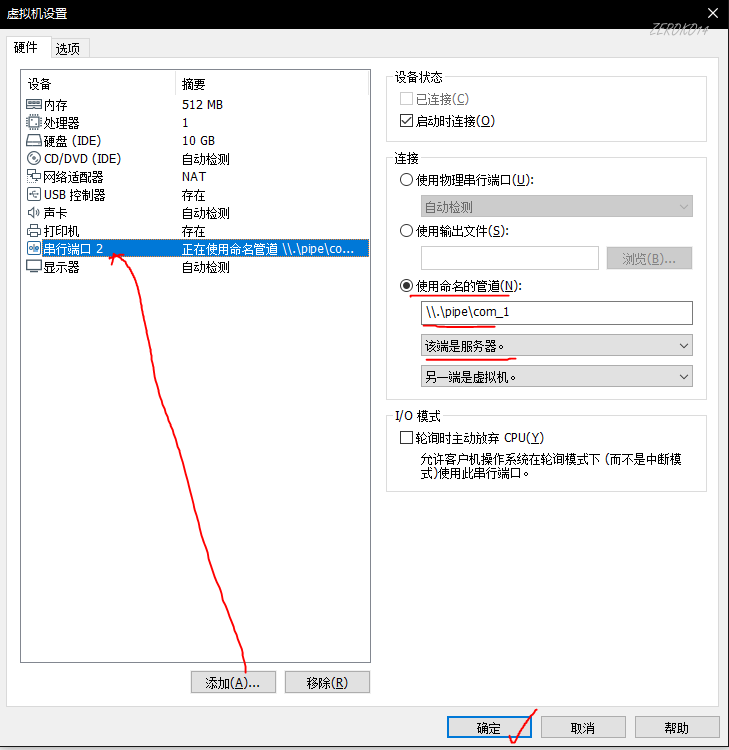Enable 轮询时主动放弃 CPU checkbox
Viewport: 729px width, 750px height.
tap(406, 438)
